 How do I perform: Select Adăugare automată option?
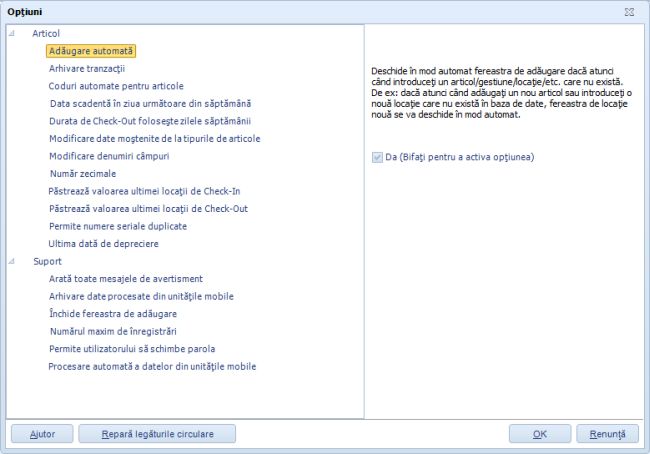point(90,50)
